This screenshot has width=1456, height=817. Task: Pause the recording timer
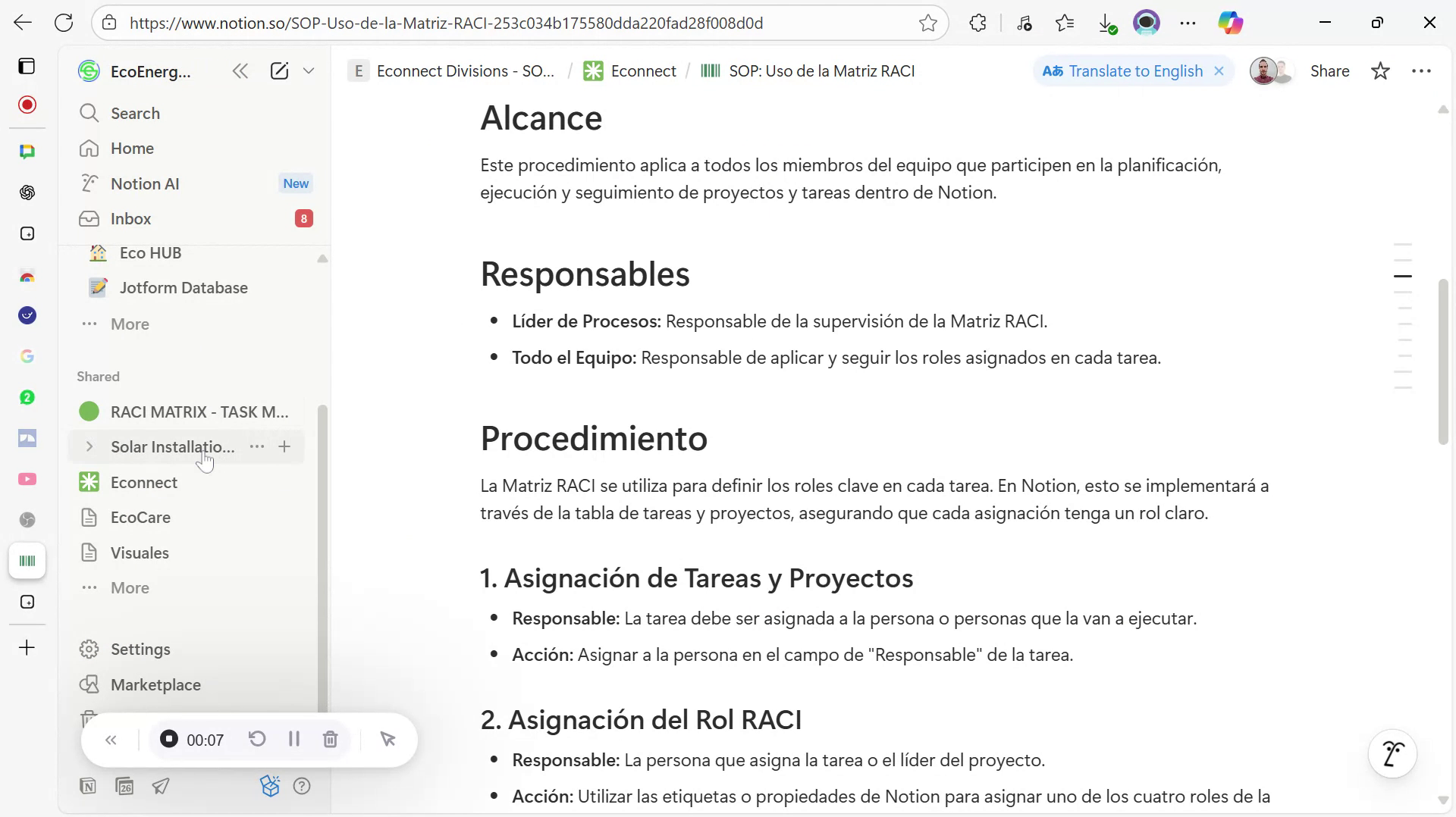[294, 739]
